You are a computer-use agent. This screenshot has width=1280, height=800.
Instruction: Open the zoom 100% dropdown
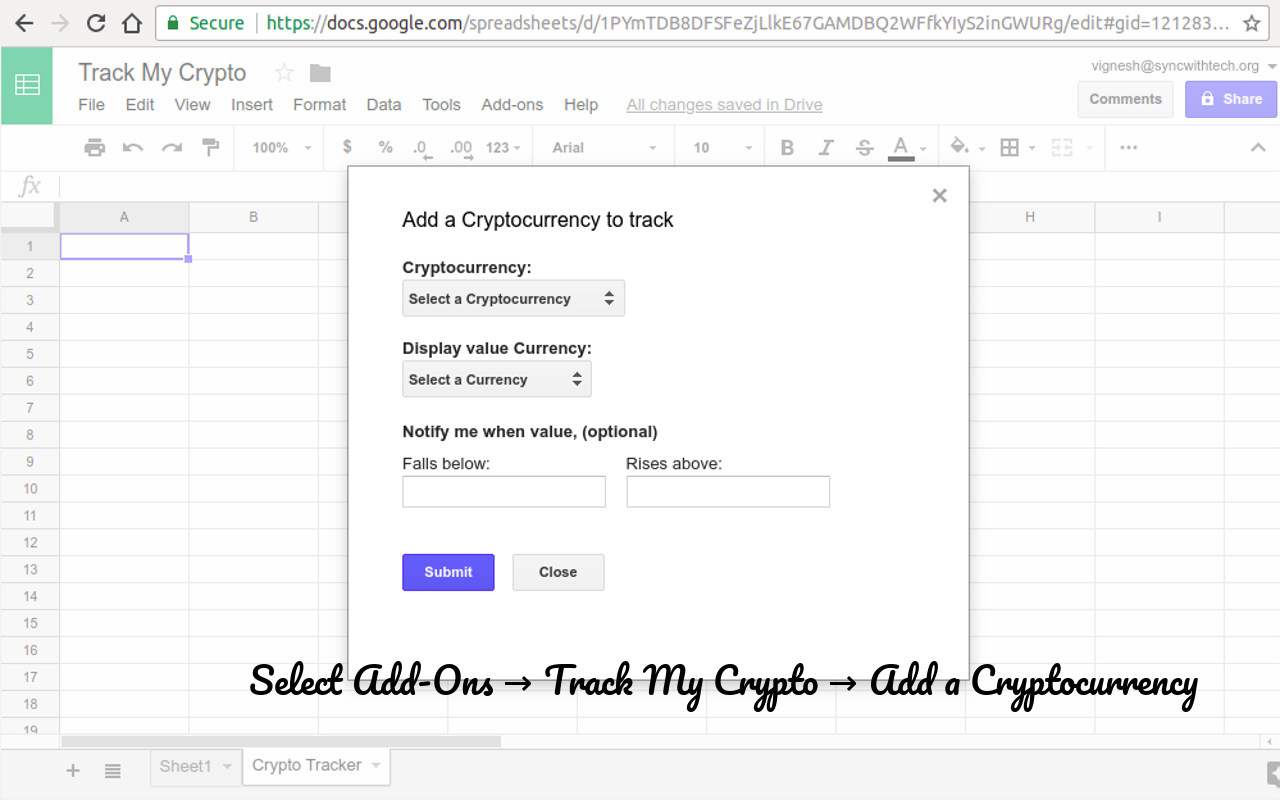(x=281, y=148)
